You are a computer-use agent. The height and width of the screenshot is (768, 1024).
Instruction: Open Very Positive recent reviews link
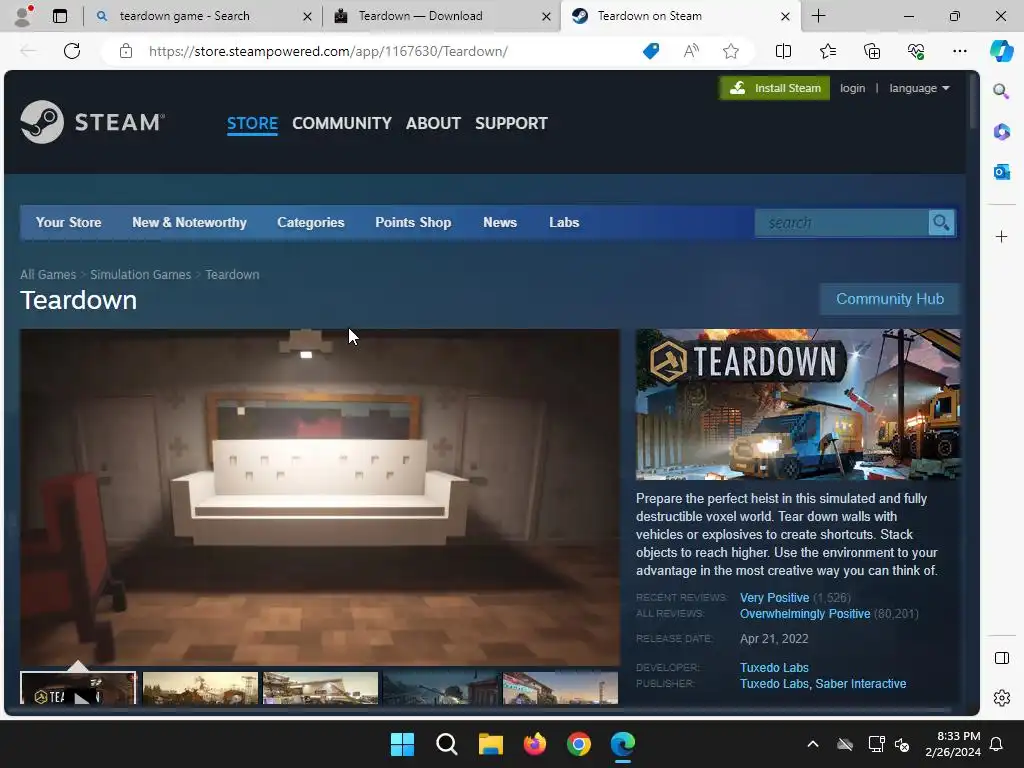pos(775,598)
